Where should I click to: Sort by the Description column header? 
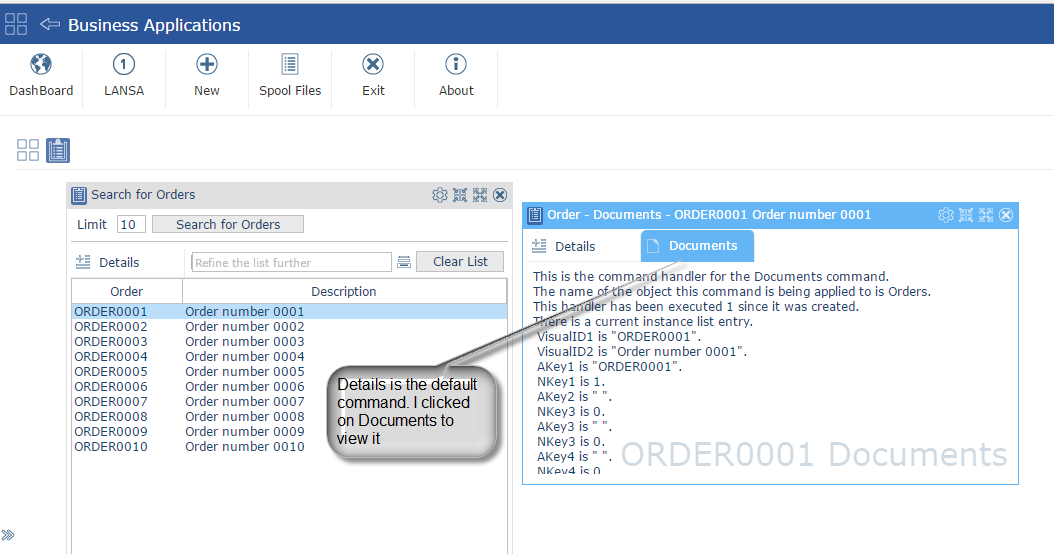(x=344, y=291)
